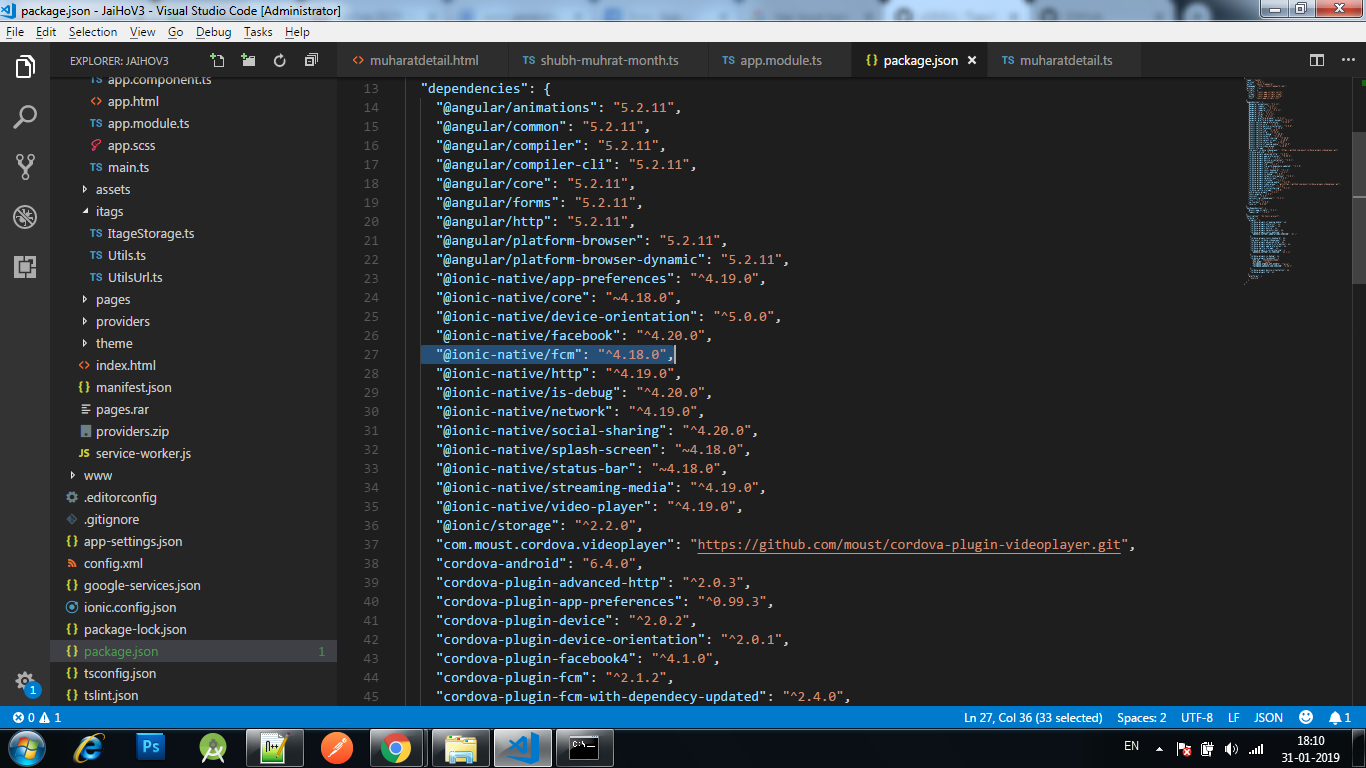Open Photoshop from the taskbar
The image size is (1366, 768).
tap(151, 747)
